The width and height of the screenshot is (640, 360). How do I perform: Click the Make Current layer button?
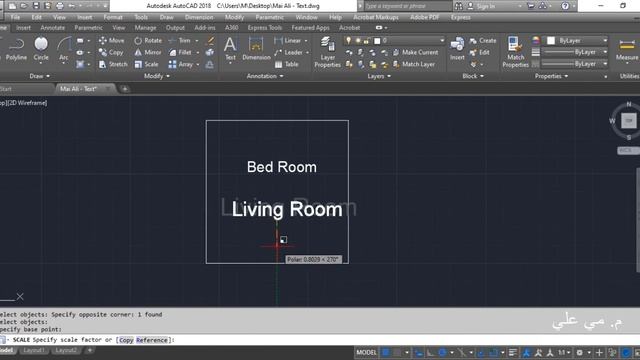[x=416, y=52]
